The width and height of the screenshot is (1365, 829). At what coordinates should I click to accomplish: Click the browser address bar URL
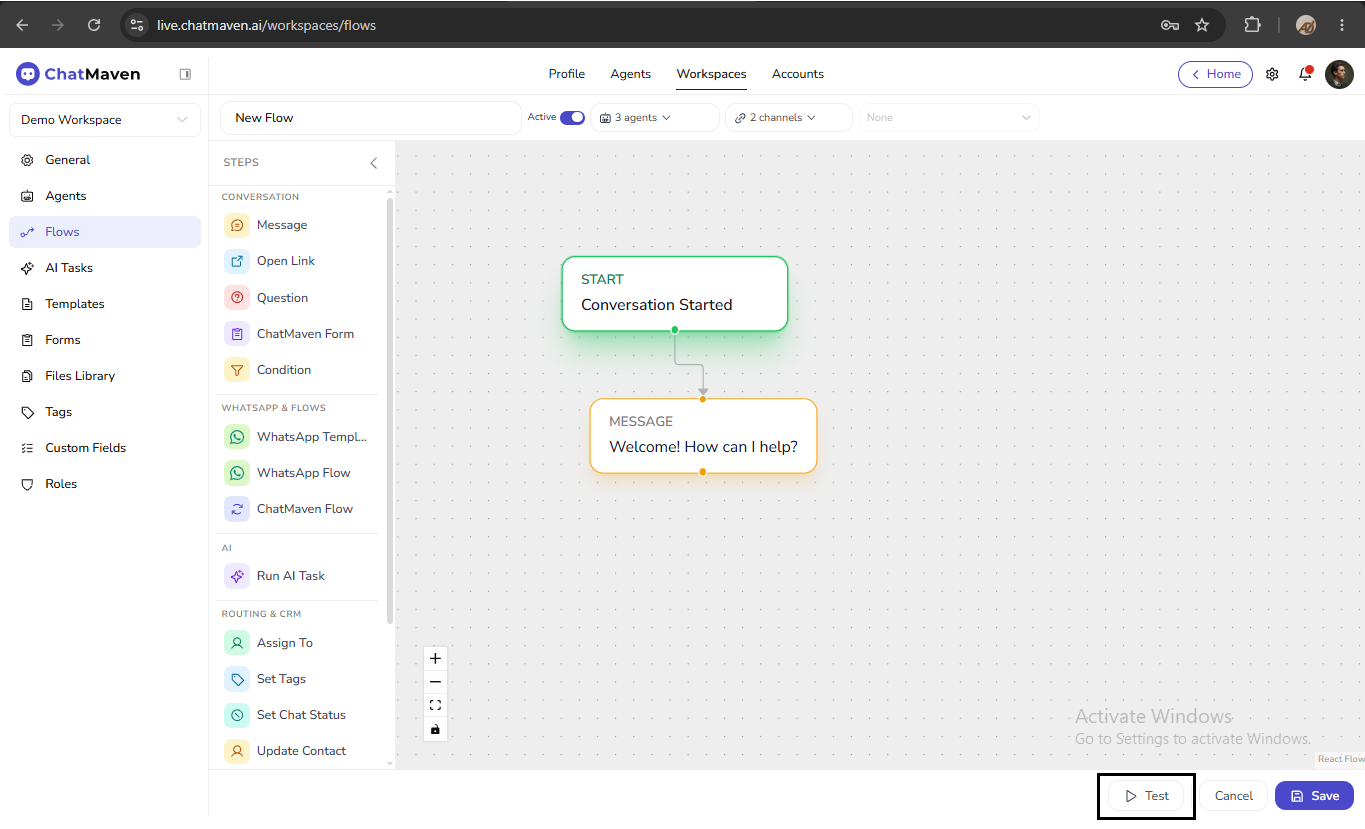click(266, 25)
